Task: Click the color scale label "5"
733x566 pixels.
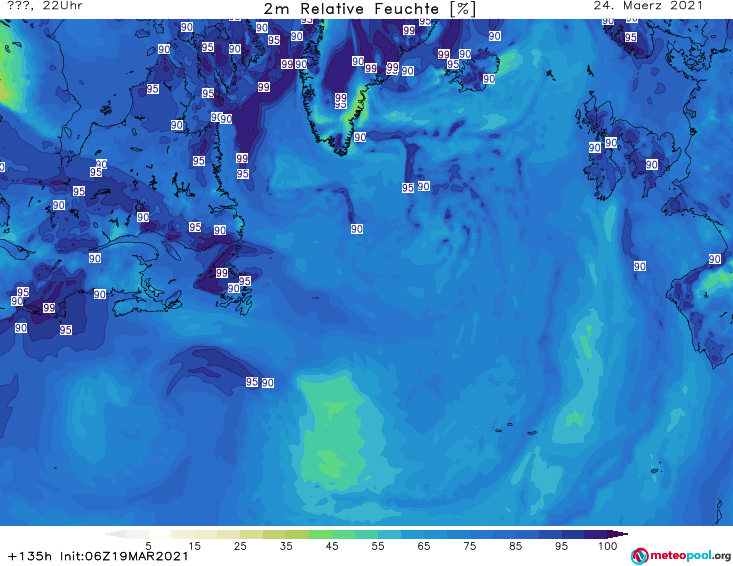Action: [x=148, y=546]
